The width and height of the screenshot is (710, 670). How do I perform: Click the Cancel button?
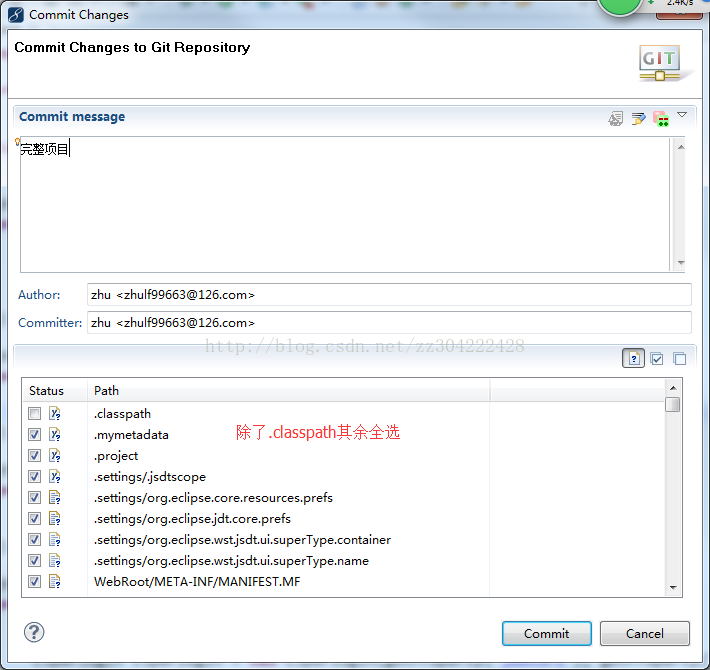click(645, 633)
